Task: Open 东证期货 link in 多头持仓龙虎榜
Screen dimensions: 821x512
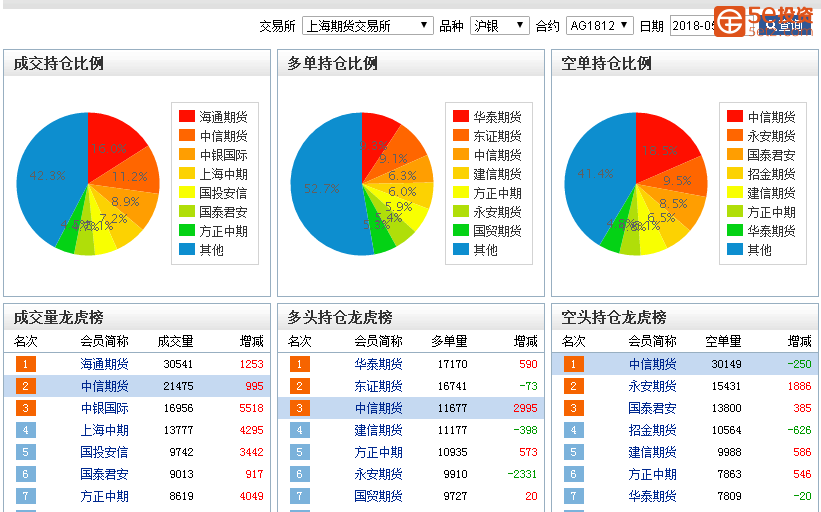Action: 379,386
